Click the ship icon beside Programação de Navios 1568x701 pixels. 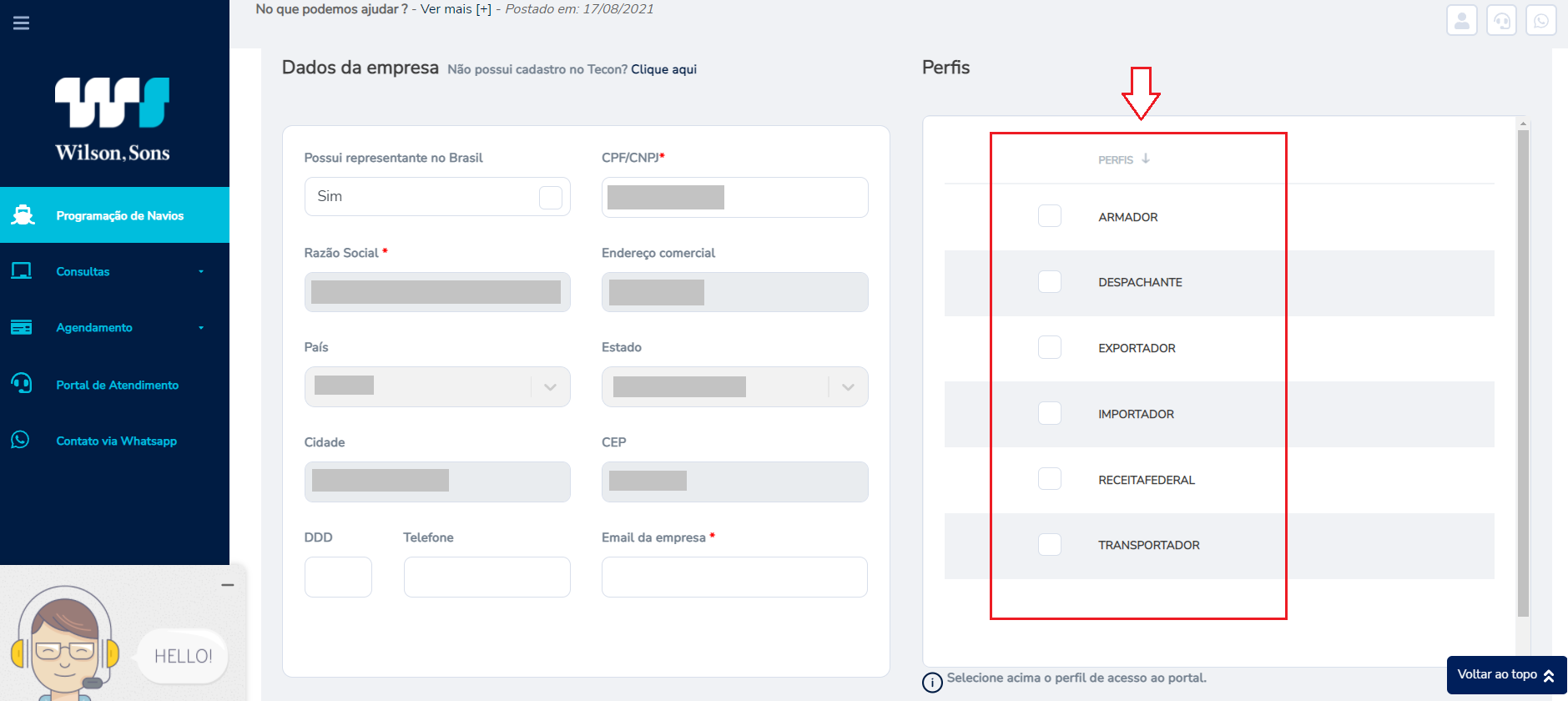click(23, 215)
